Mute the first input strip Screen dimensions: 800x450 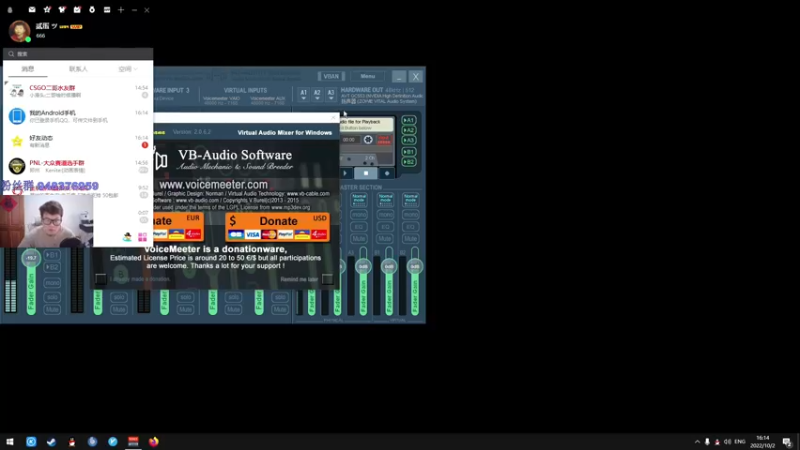click(52, 309)
